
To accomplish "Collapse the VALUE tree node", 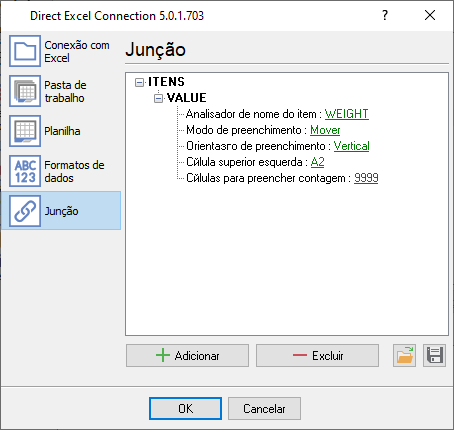I will [x=158, y=98].
